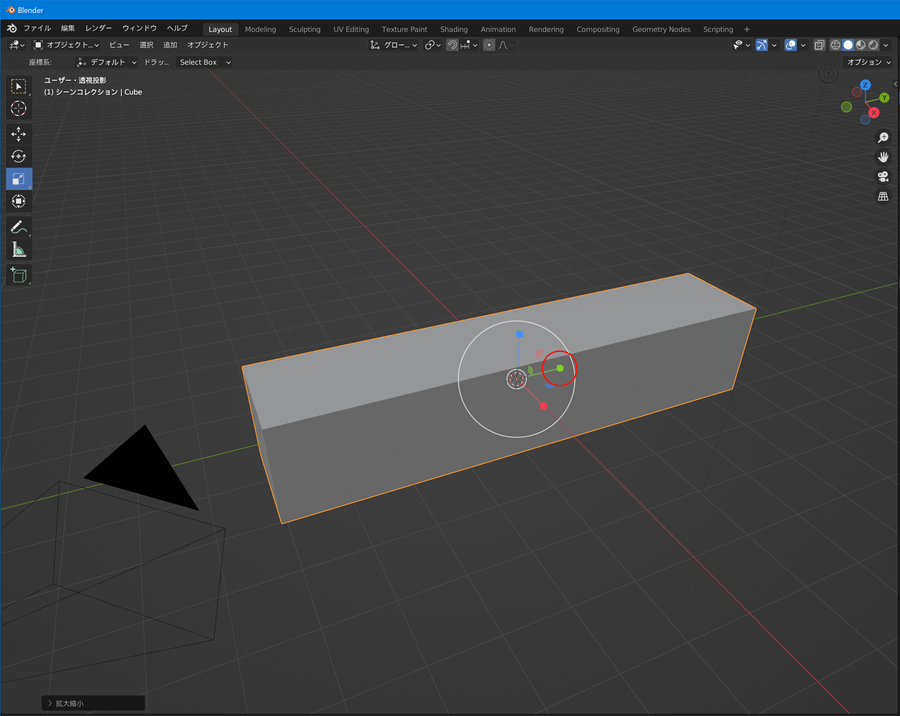
Task: Choose the Measure tool
Action: tap(19, 250)
